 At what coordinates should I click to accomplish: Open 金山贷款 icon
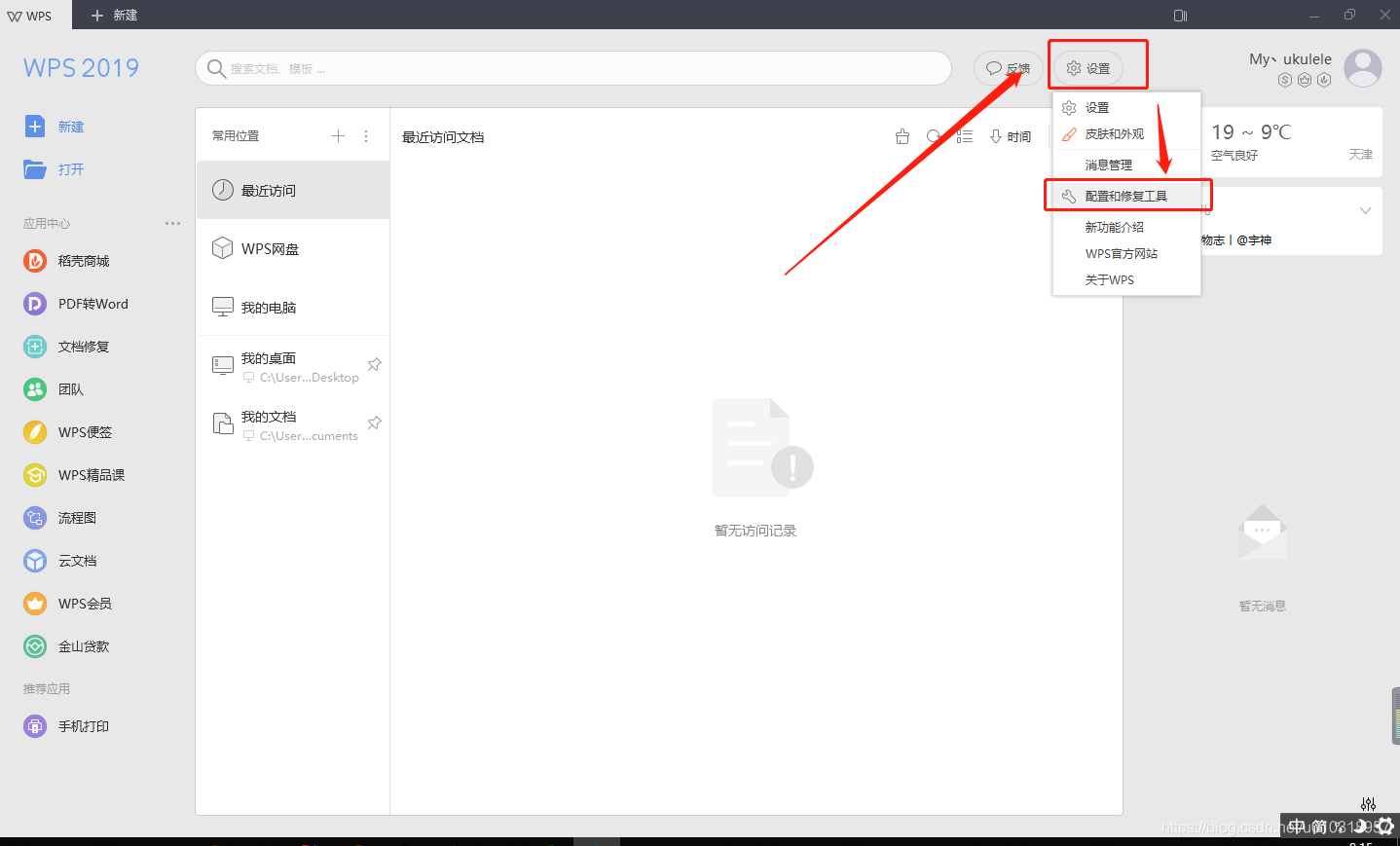pyautogui.click(x=35, y=646)
